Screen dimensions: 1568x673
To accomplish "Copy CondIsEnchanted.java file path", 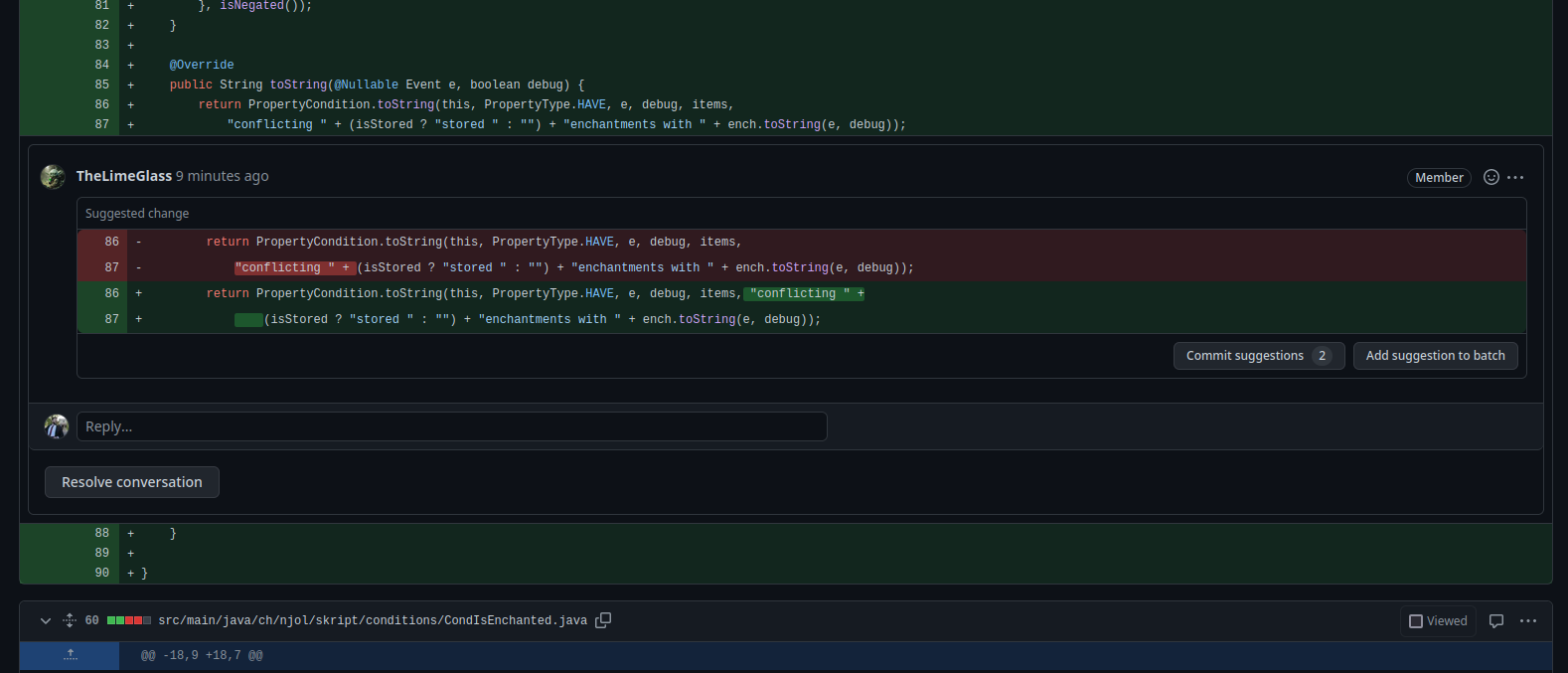I will pos(603,620).
